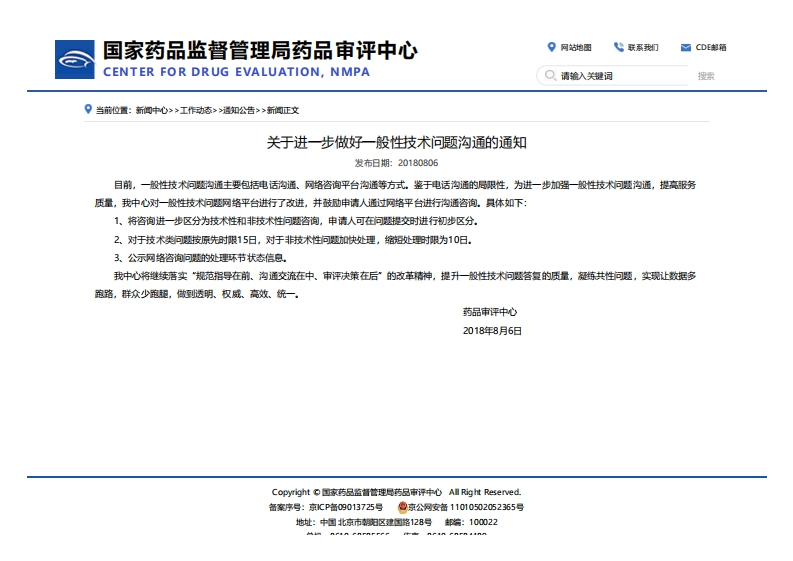Click the closing paragraph starting 我中心将继续落实

click(x=395, y=285)
